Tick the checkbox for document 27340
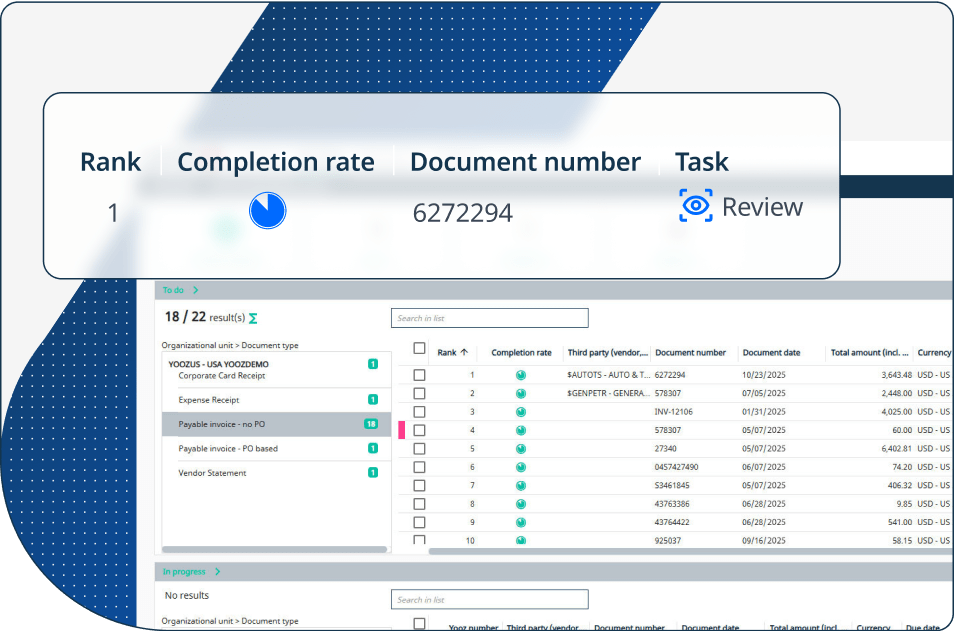 419,448
